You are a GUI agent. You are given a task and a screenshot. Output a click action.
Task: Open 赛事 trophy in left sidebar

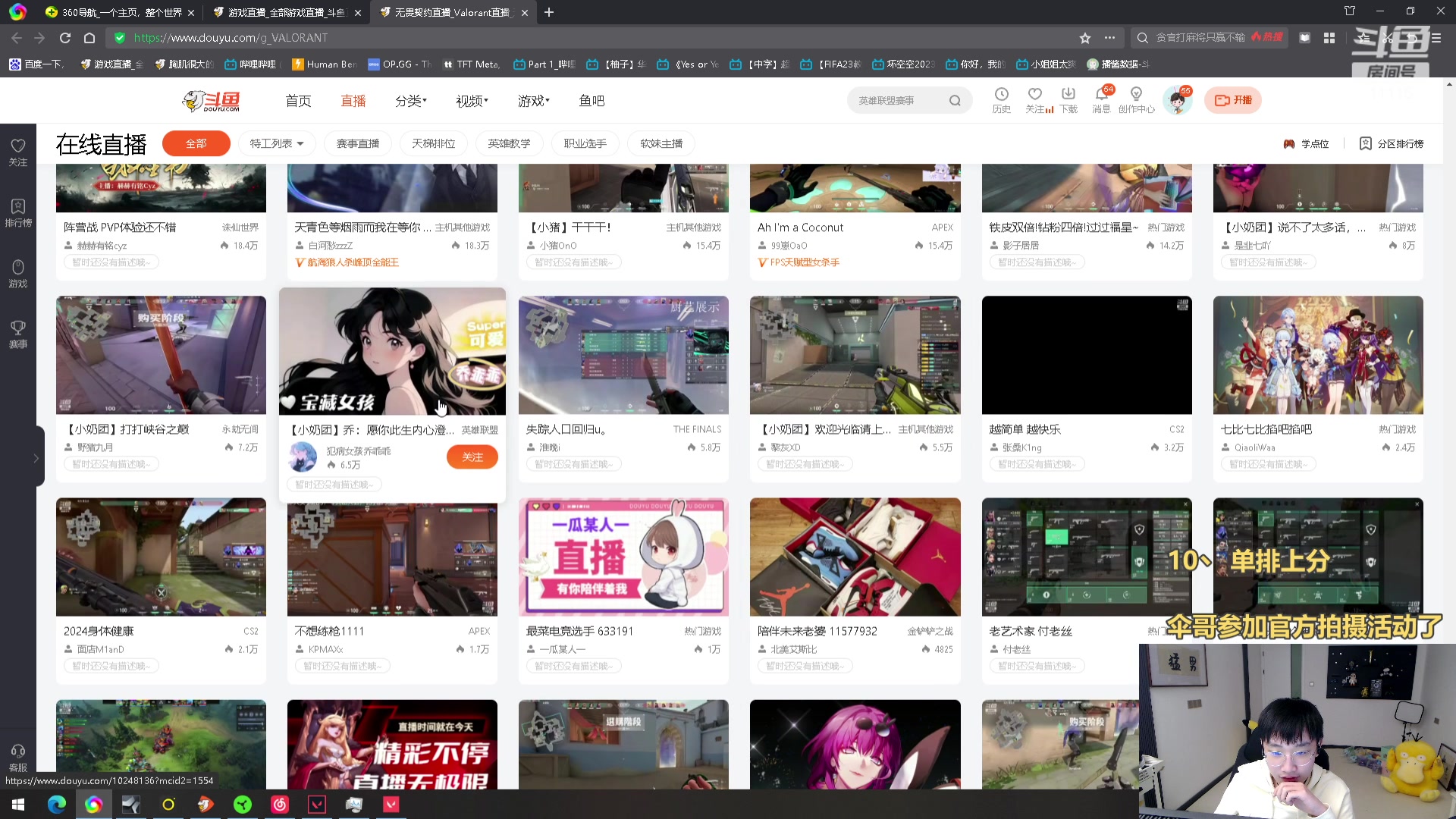18,334
